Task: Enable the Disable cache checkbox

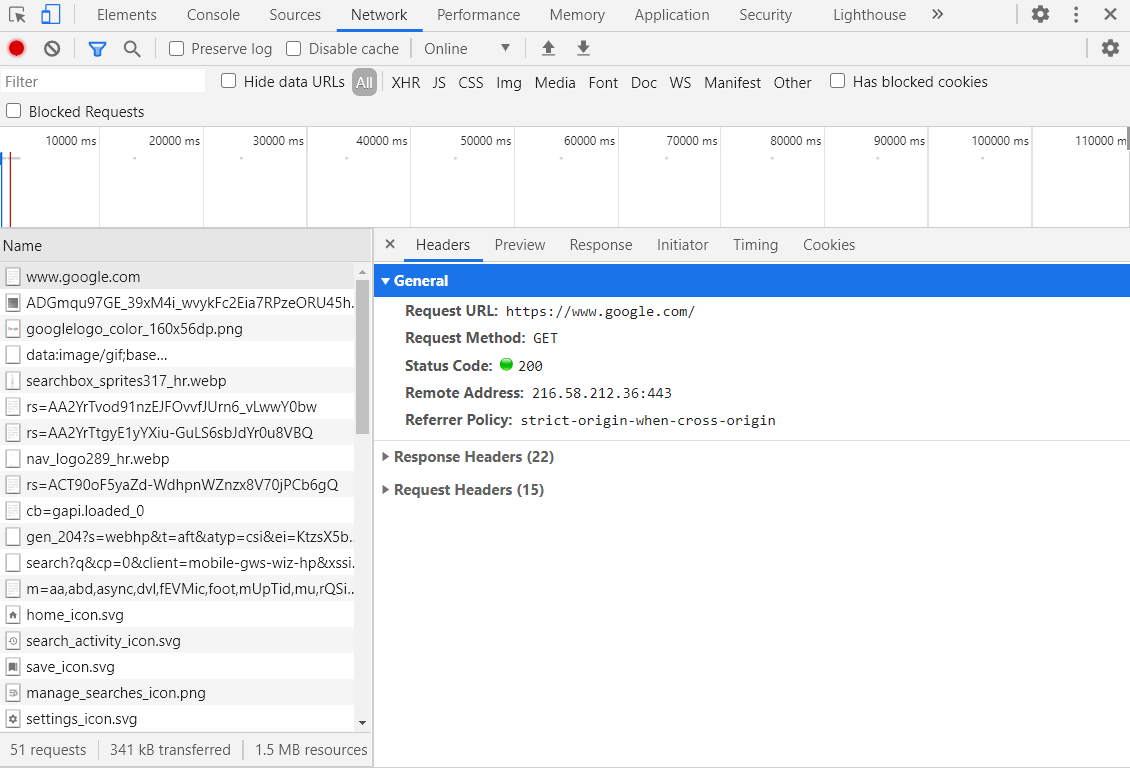Action: pos(293,48)
